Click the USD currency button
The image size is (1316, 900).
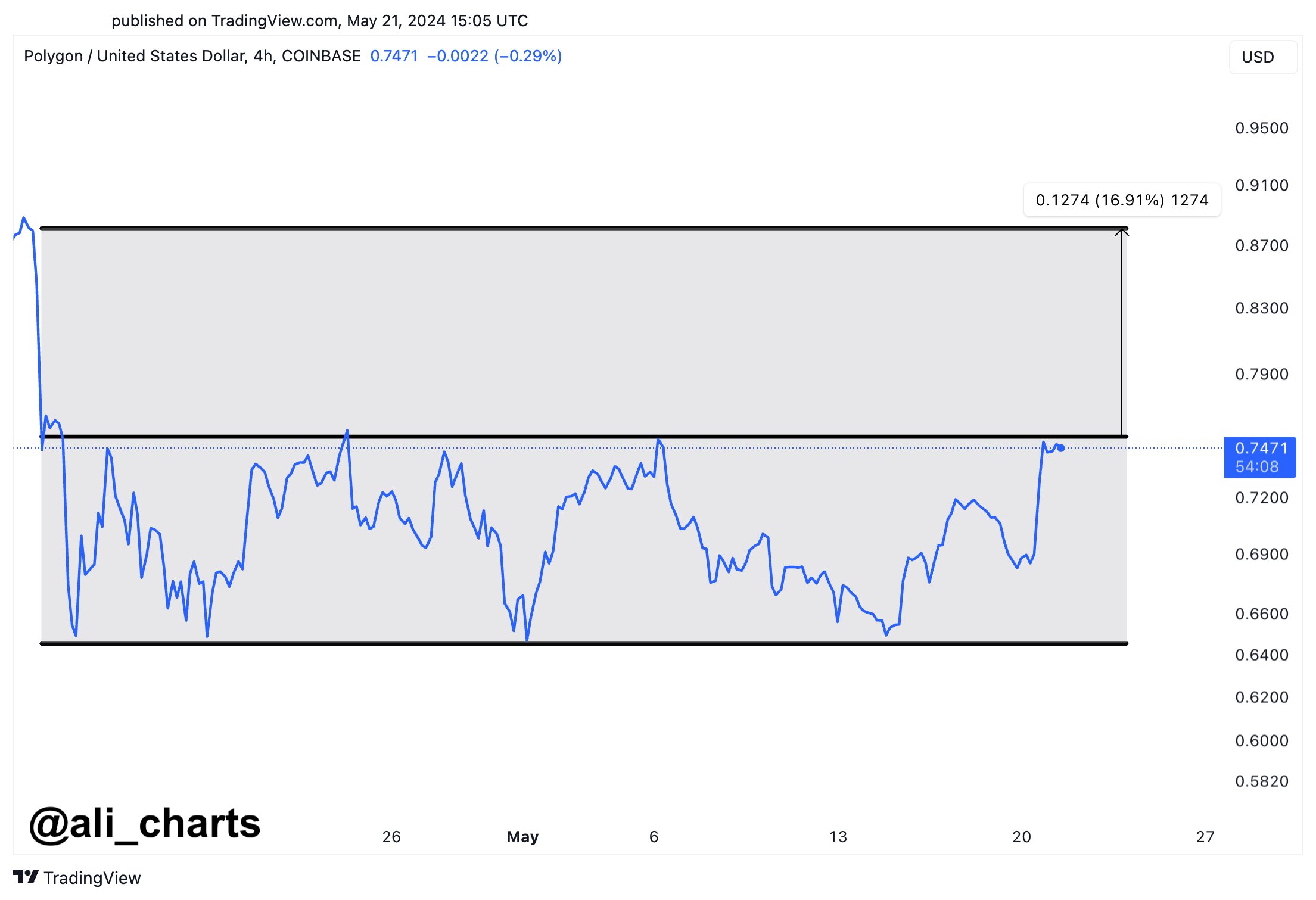tap(1262, 57)
